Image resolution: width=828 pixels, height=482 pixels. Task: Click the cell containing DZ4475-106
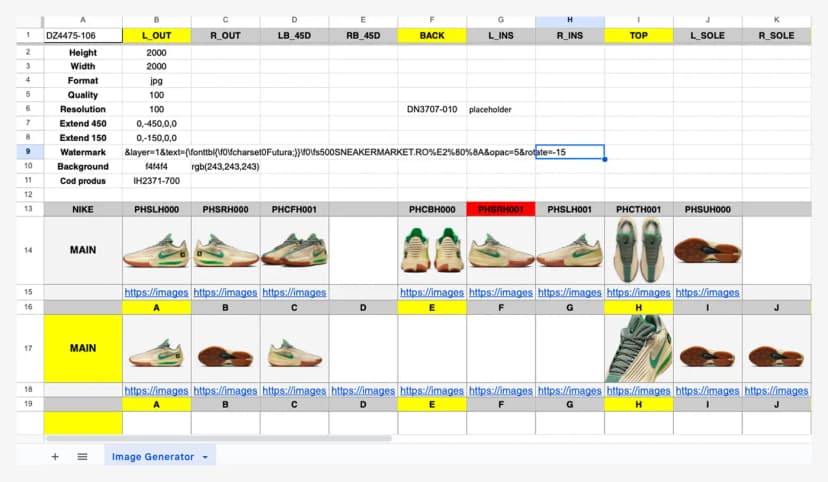coord(83,35)
